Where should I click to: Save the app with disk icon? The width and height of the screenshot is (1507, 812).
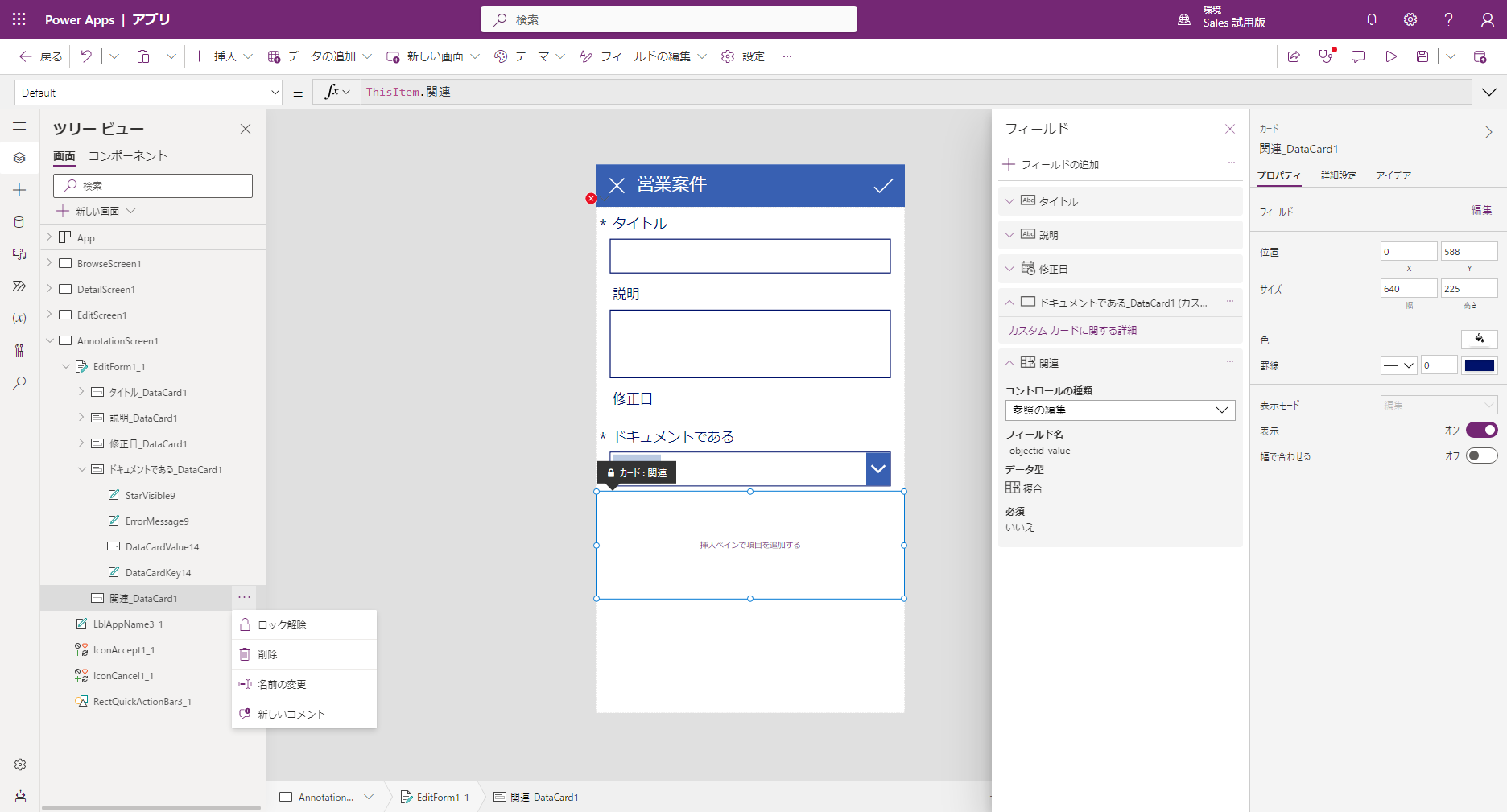click(1422, 56)
